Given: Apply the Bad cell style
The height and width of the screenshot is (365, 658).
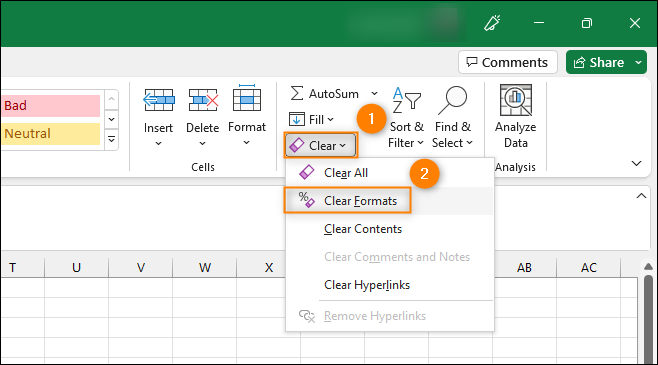Looking at the screenshot, I should click(x=50, y=105).
